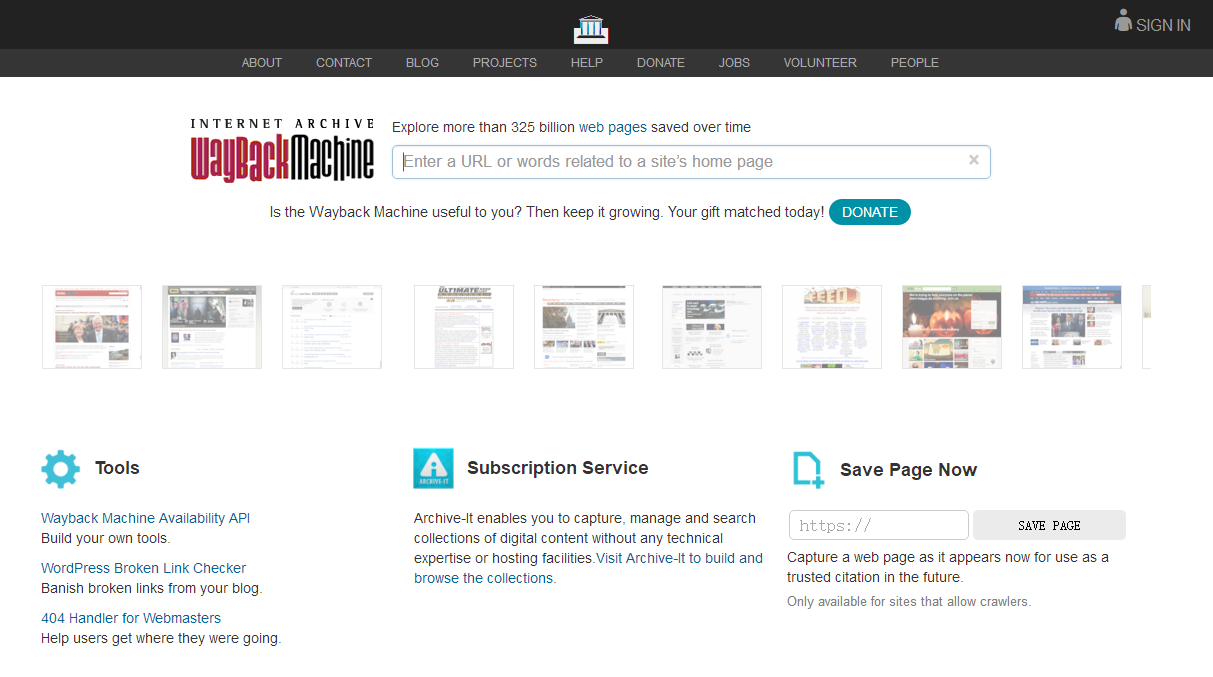Click the Wayback Machine logo
The image size is (1213, 677).
pyautogui.click(x=283, y=150)
